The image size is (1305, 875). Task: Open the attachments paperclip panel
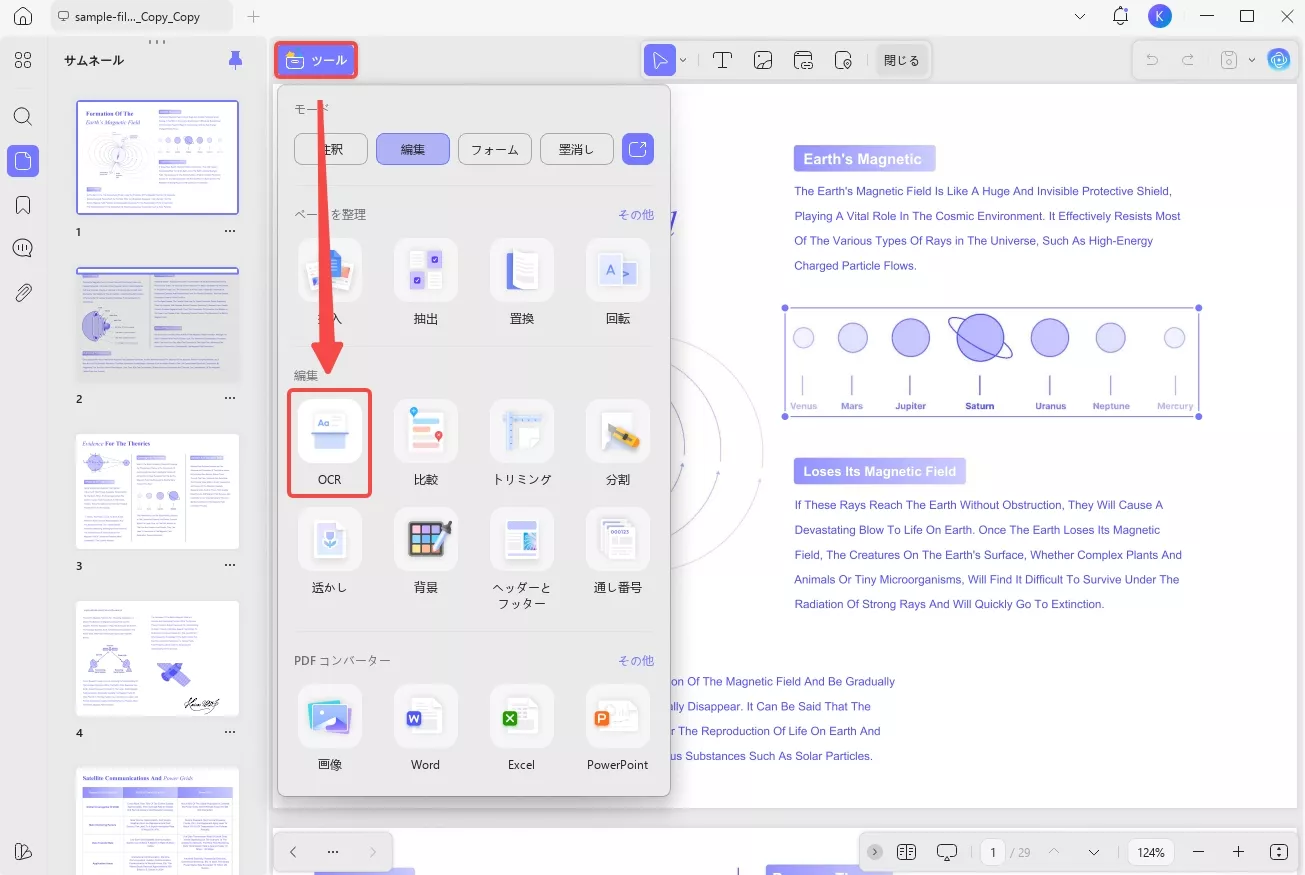tap(23, 293)
